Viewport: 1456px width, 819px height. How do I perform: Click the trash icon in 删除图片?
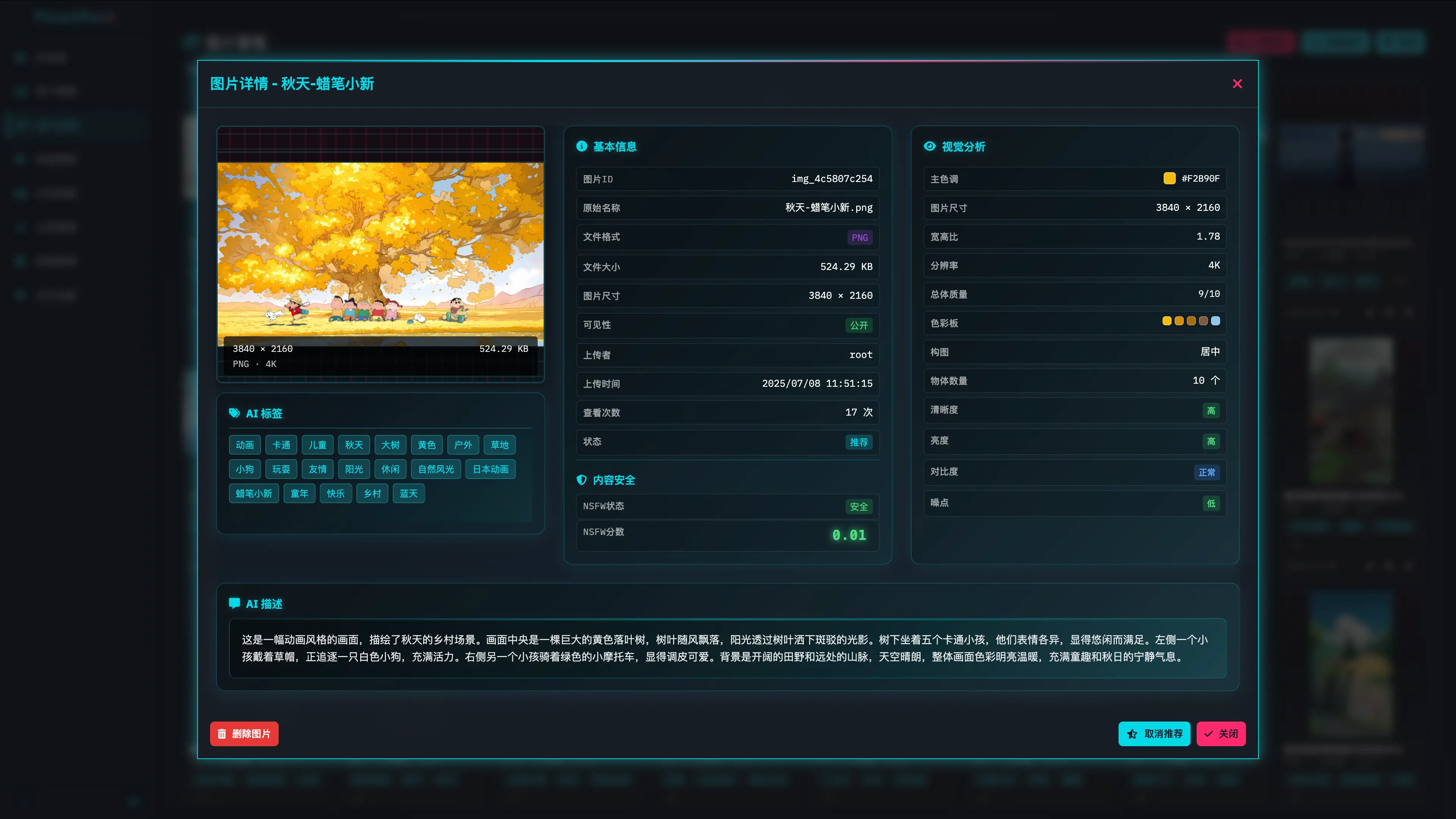pos(222,734)
